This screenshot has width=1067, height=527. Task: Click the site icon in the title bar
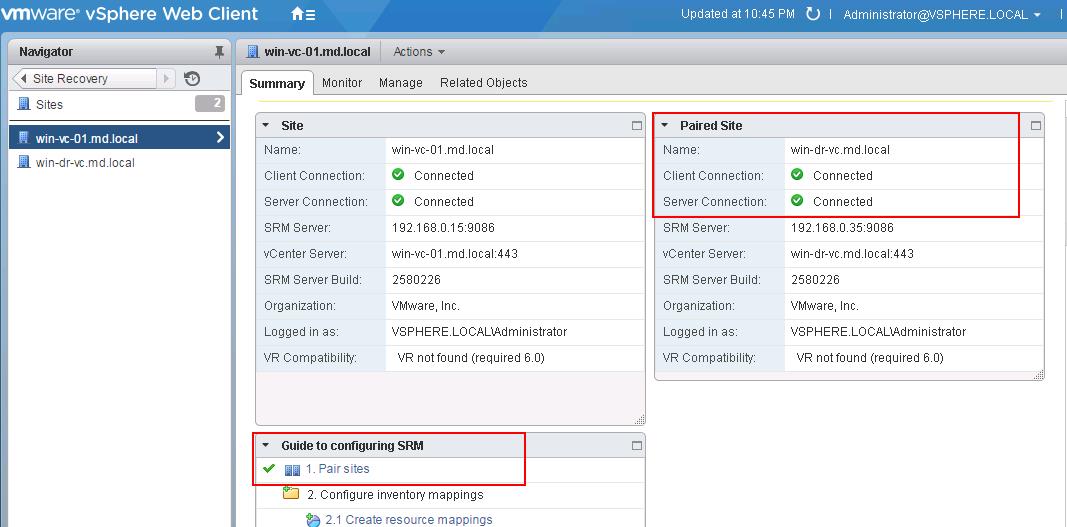253,52
